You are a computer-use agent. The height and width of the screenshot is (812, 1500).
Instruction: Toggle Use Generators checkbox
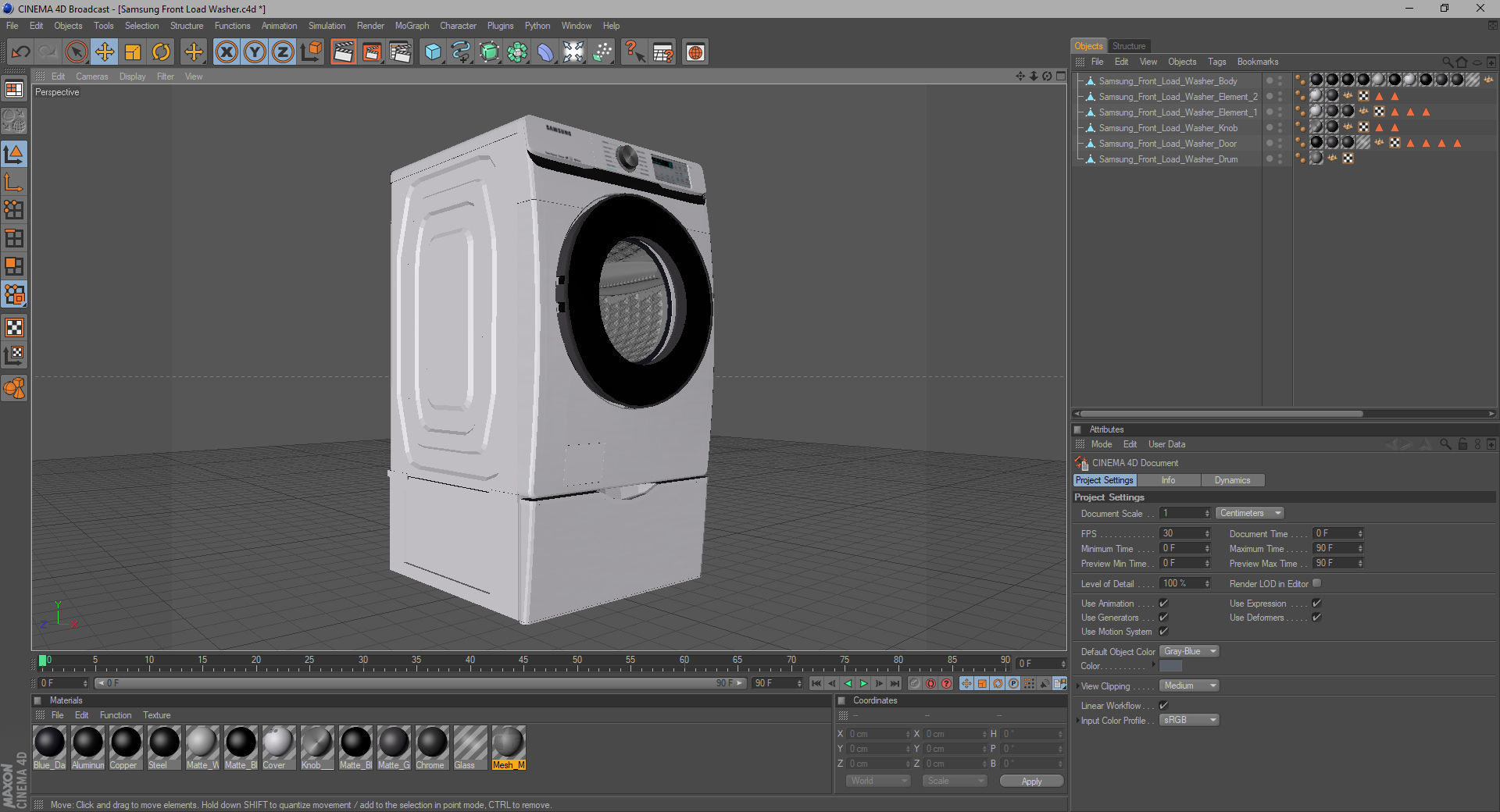pos(1163,618)
